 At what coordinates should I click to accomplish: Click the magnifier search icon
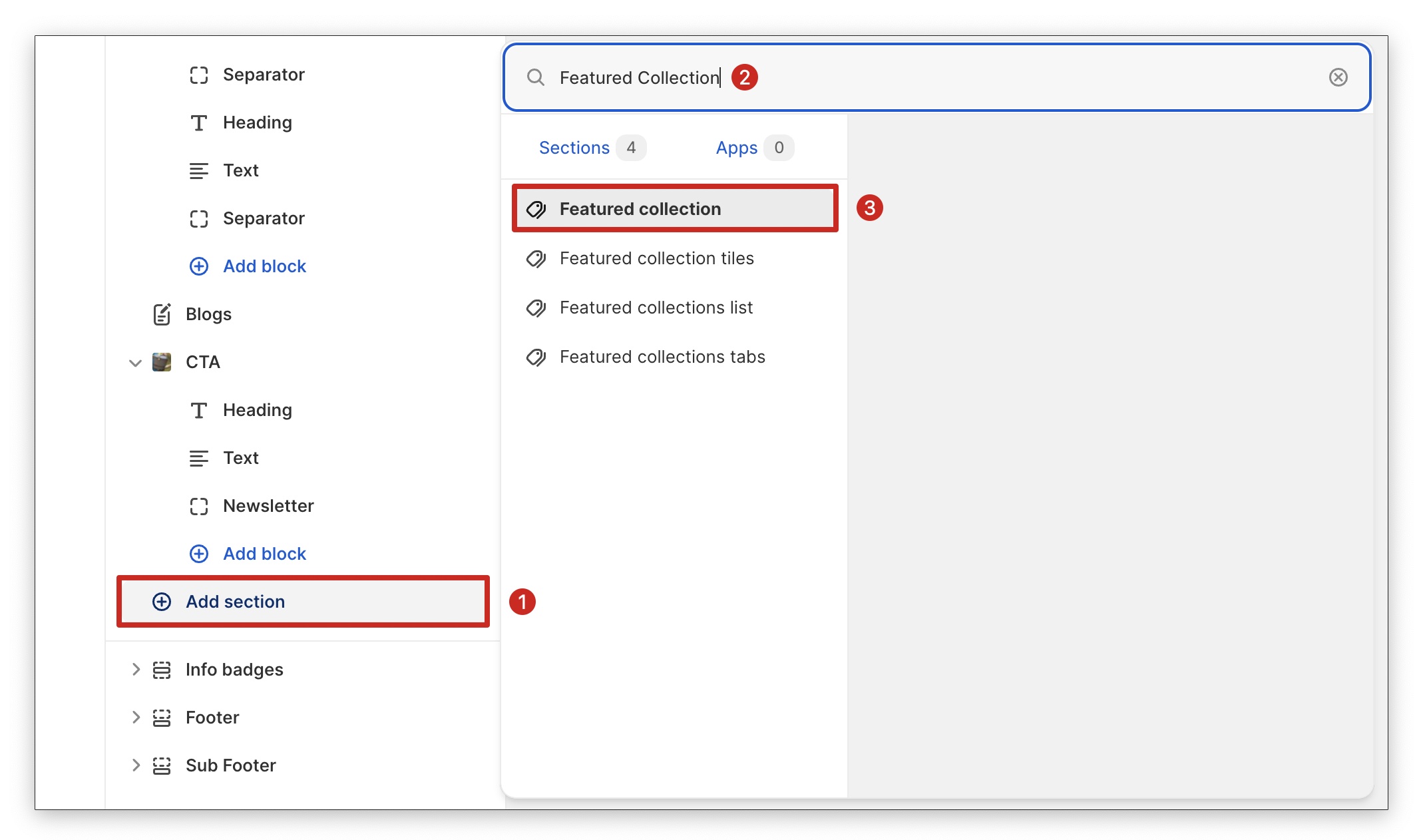pyautogui.click(x=535, y=77)
